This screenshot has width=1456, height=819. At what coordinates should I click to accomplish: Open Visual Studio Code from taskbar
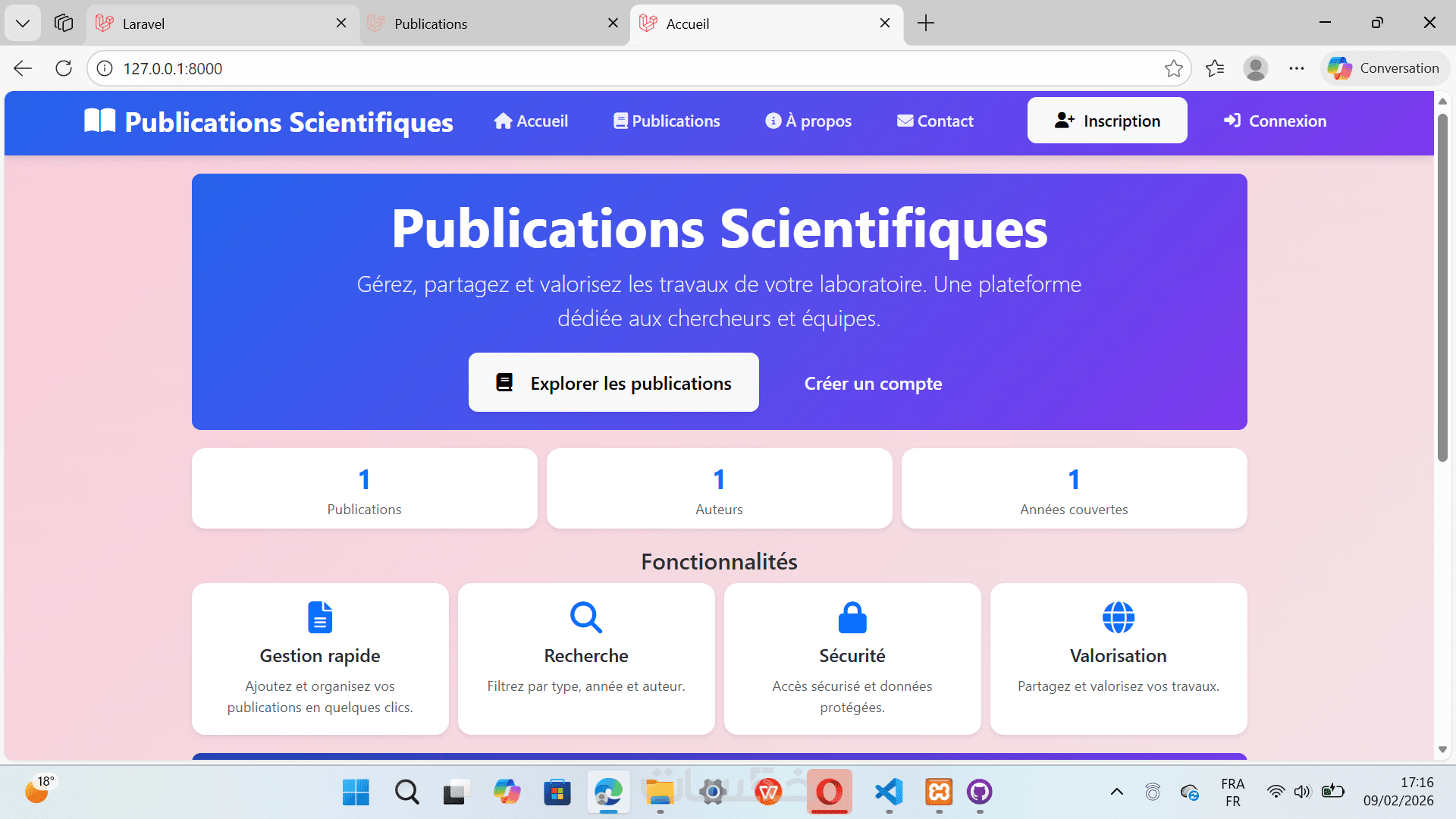point(889,792)
